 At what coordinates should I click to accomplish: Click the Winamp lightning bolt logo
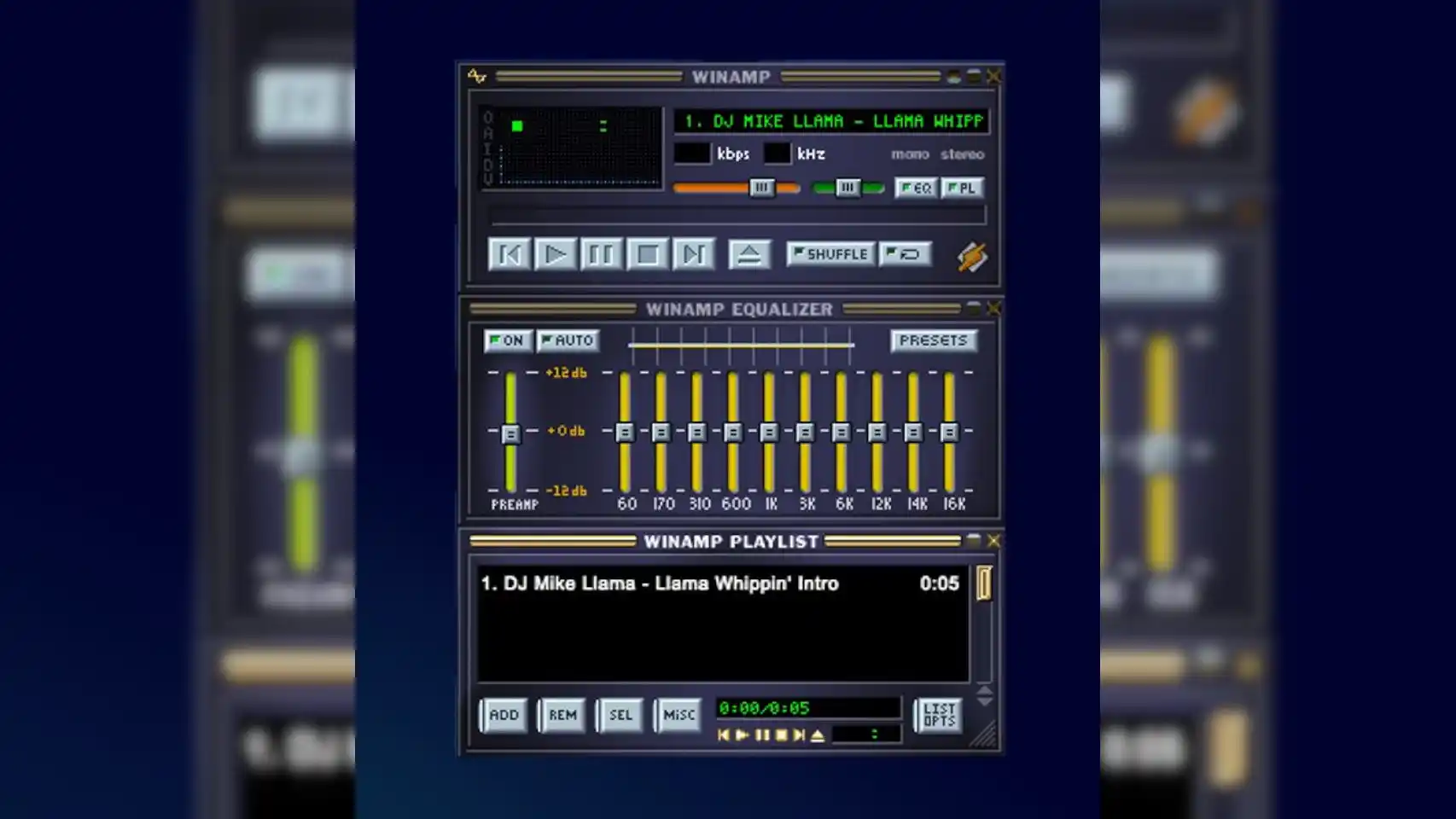pyautogui.click(x=971, y=253)
